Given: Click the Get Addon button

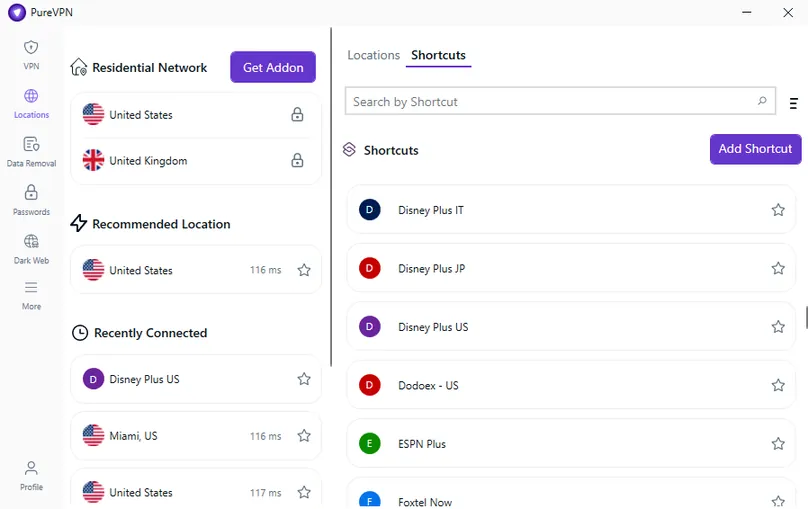Looking at the screenshot, I should click(273, 67).
